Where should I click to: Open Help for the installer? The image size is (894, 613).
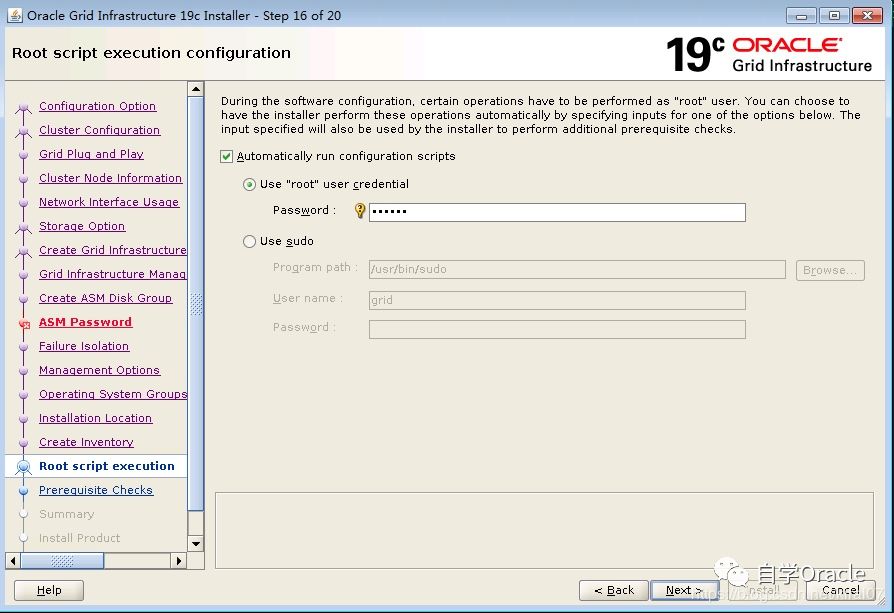click(x=49, y=590)
